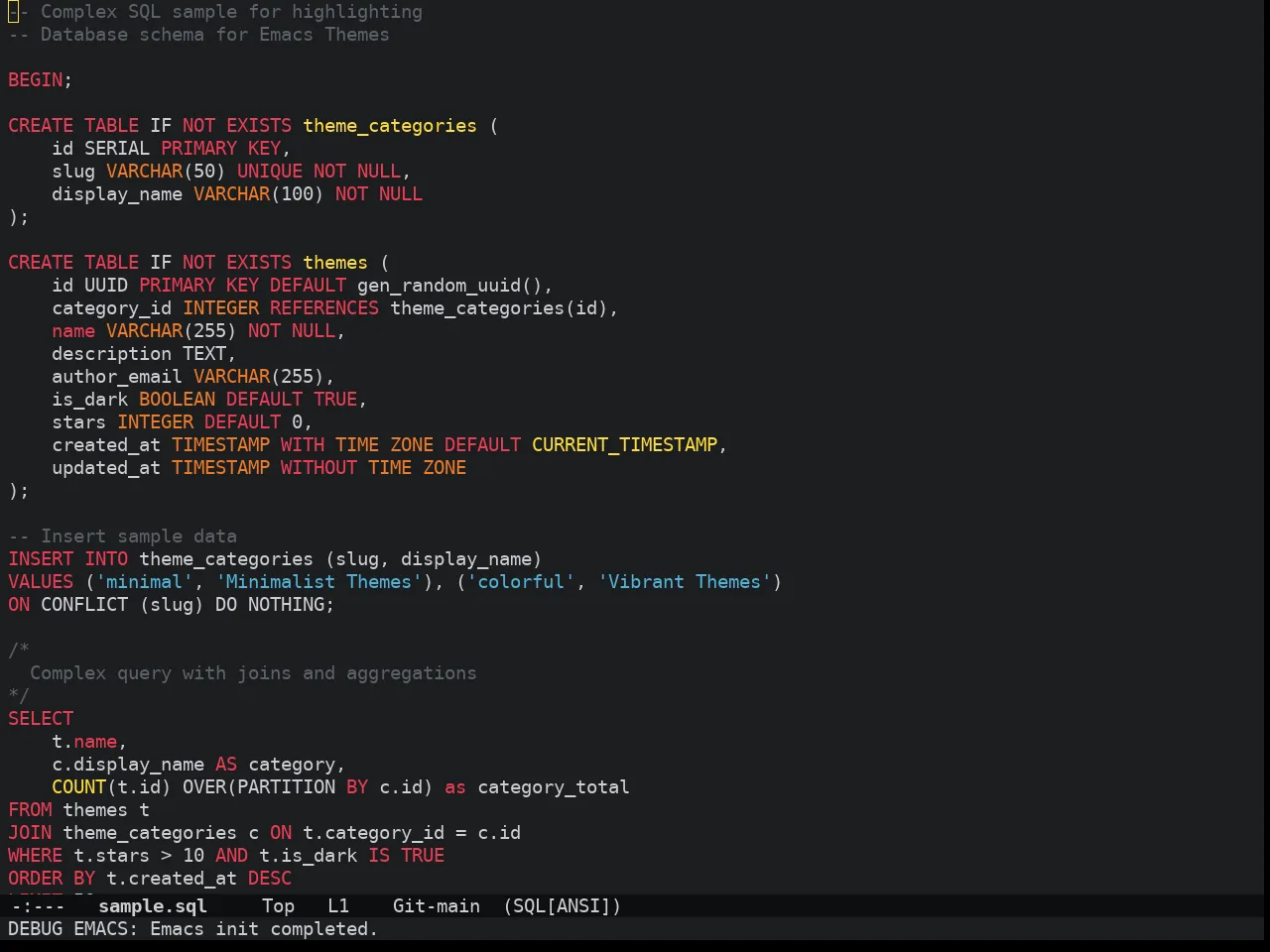The width and height of the screenshot is (1270, 952).
Task: Click comment 'Complex query with joins and aggregations'
Action: (253, 673)
